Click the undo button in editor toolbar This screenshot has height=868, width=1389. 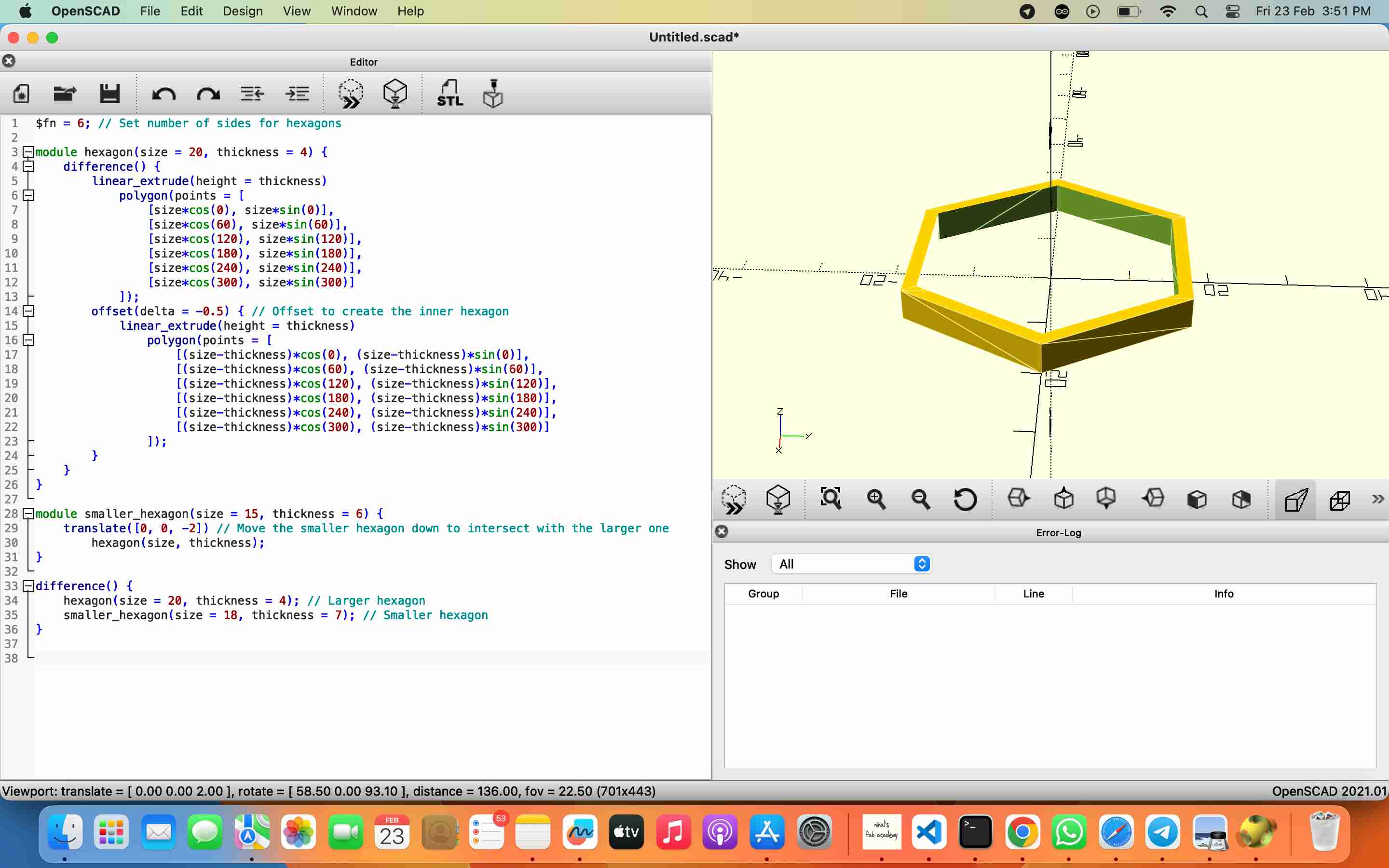pyautogui.click(x=163, y=94)
